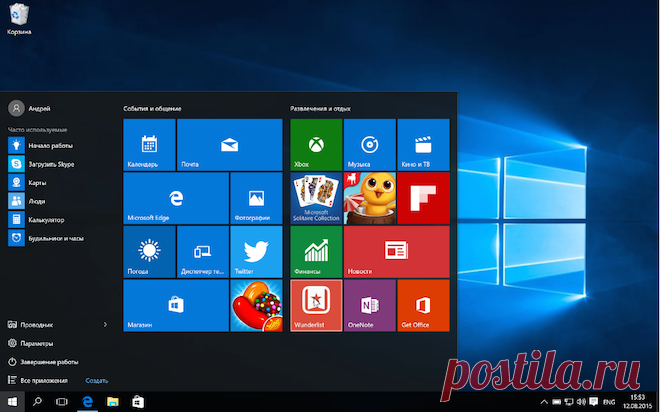Select the Корзина recycle bin desktop icon
The image size is (660, 412).
(x=19, y=19)
